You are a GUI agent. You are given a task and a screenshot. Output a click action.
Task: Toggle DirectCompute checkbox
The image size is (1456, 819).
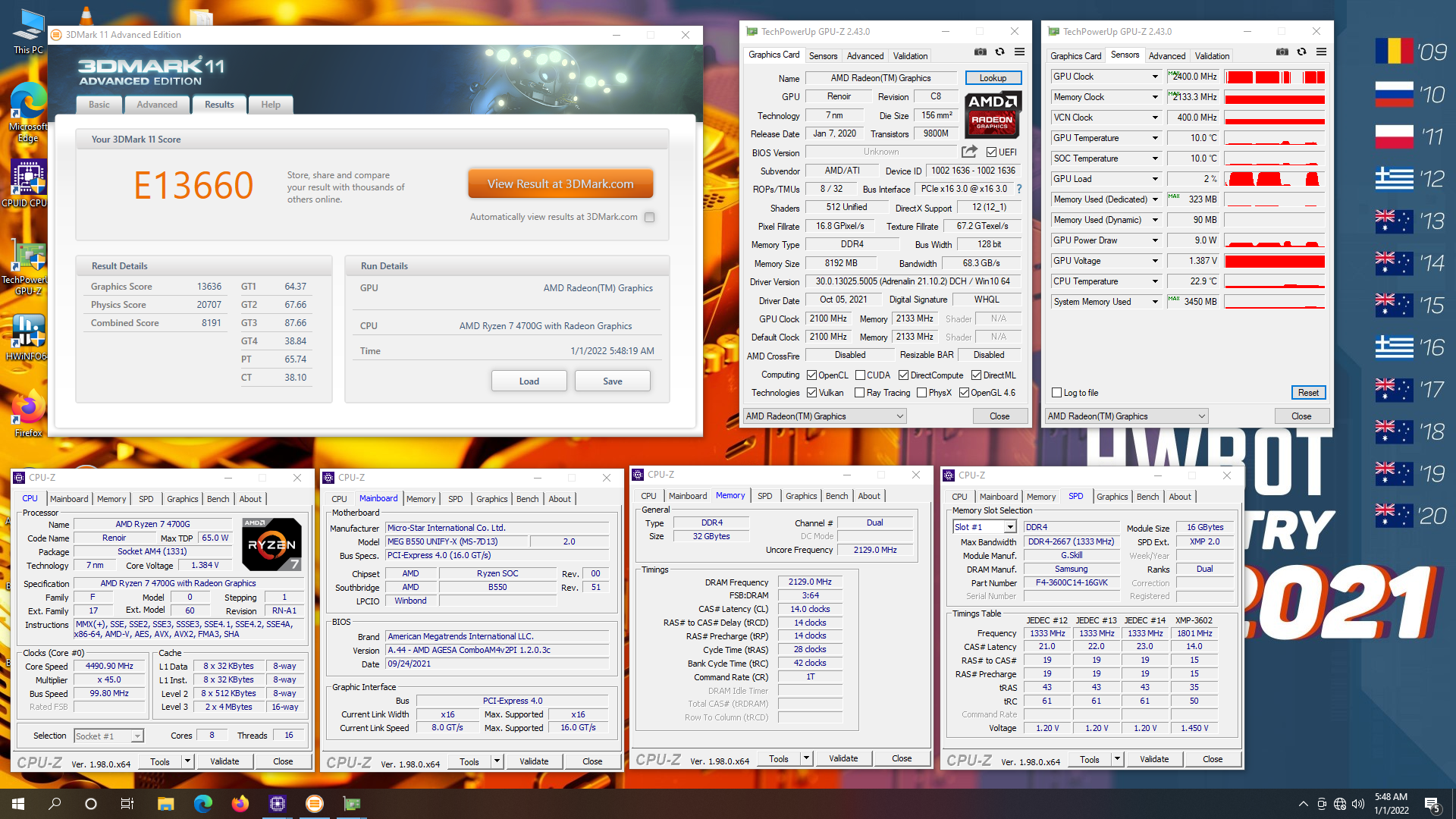coord(903,375)
